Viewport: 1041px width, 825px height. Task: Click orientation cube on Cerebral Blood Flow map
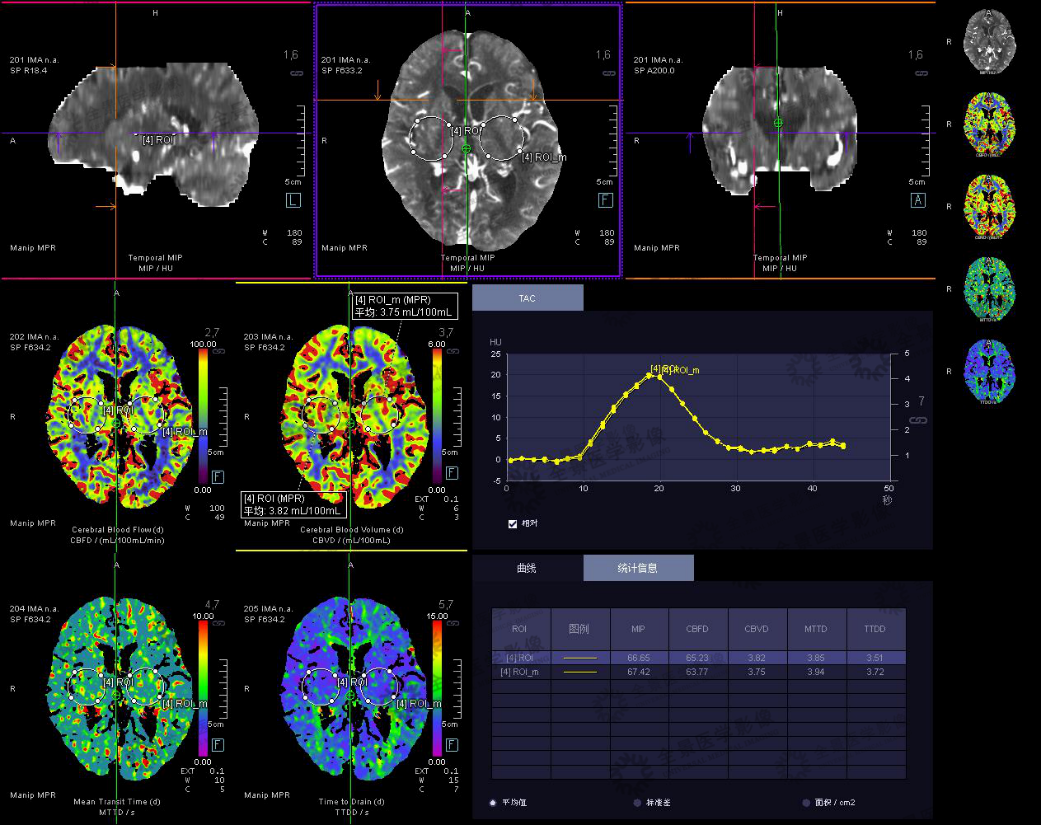click(x=216, y=472)
